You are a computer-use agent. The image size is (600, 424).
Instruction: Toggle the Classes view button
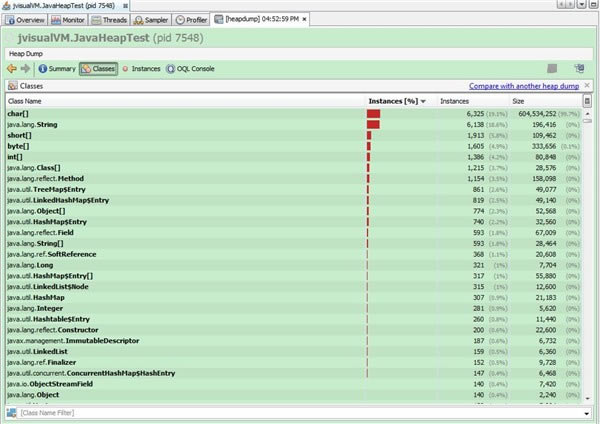point(98,69)
